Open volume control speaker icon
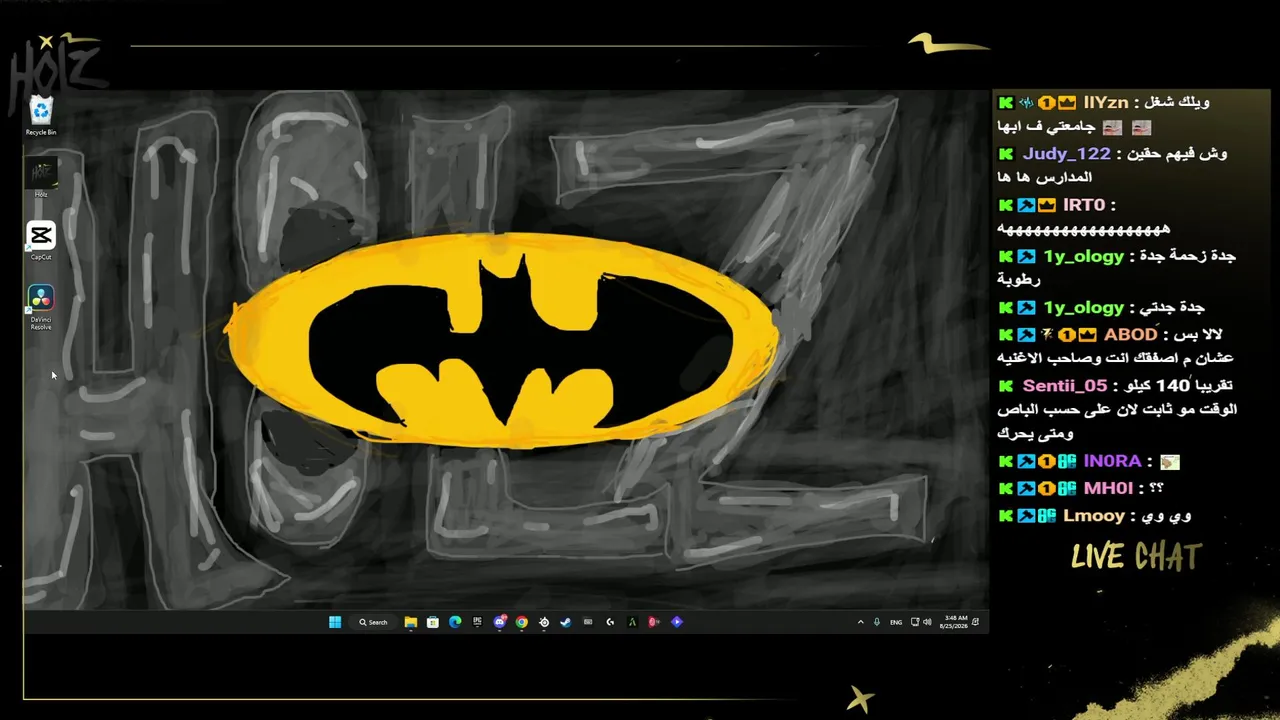1280x720 pixels. pyautogui.click(x=927, y=622)
